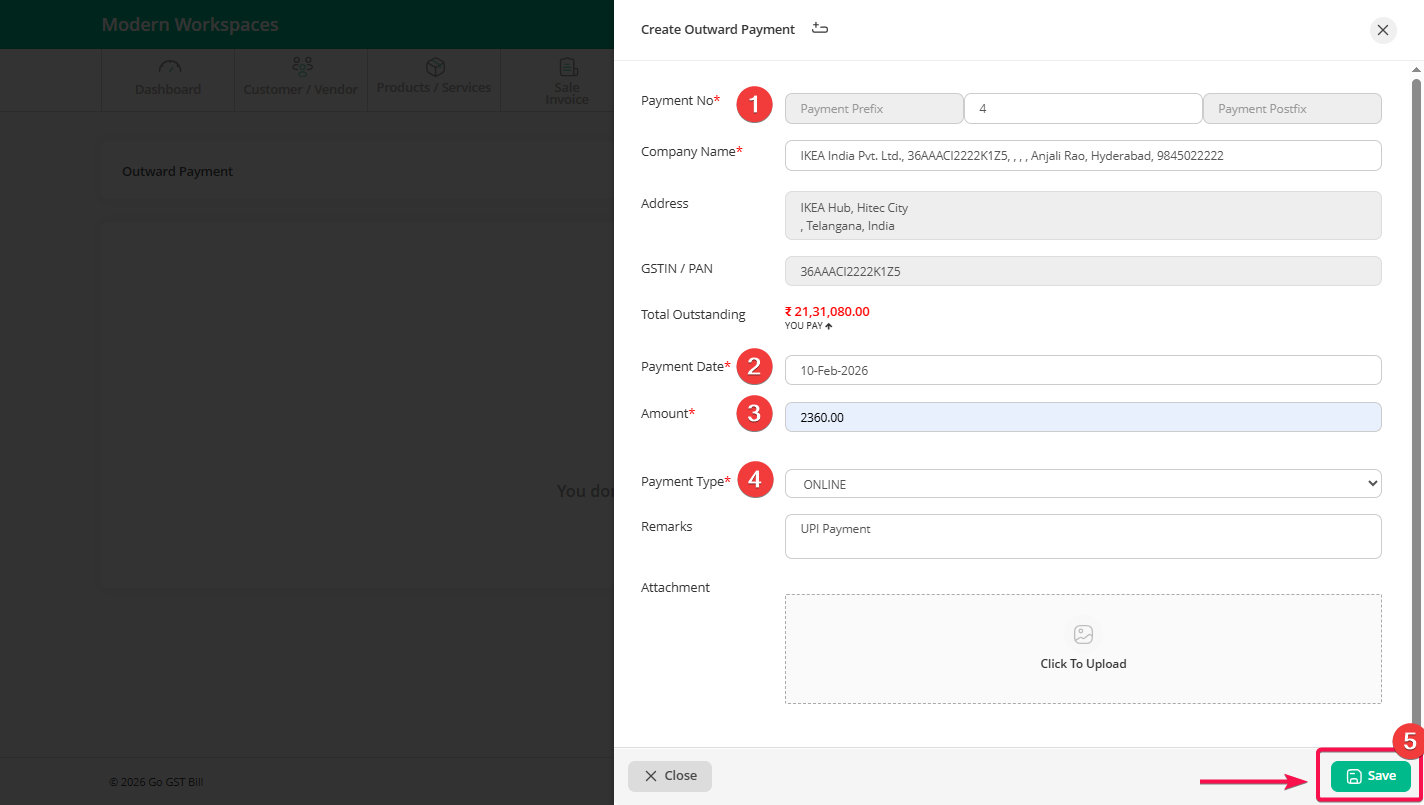Edit the Remarks text area
The image size is (1424, 805).
coord(1083,536)
